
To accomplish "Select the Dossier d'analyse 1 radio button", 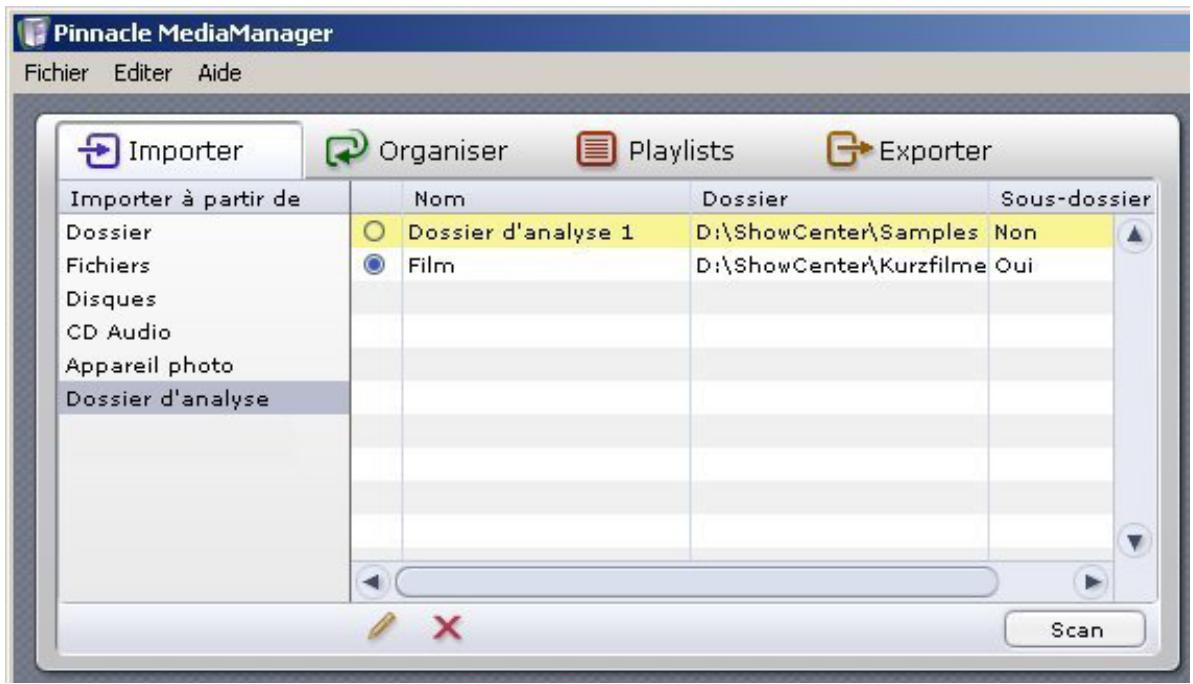I will (x=374, y=231).
